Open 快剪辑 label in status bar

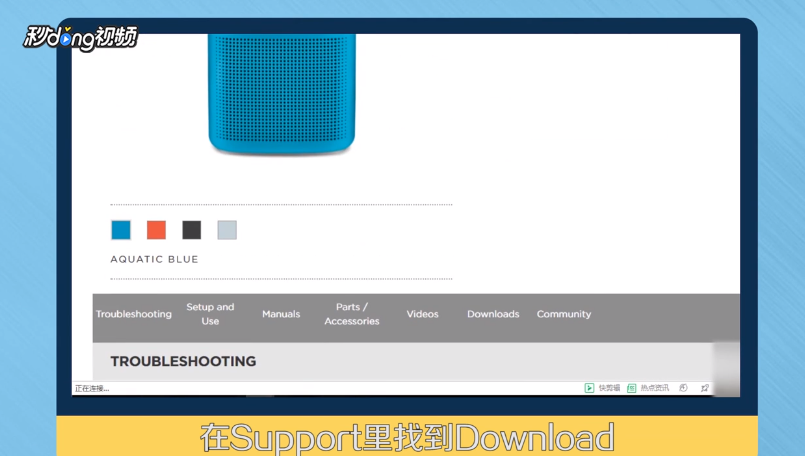coord(609,388)
